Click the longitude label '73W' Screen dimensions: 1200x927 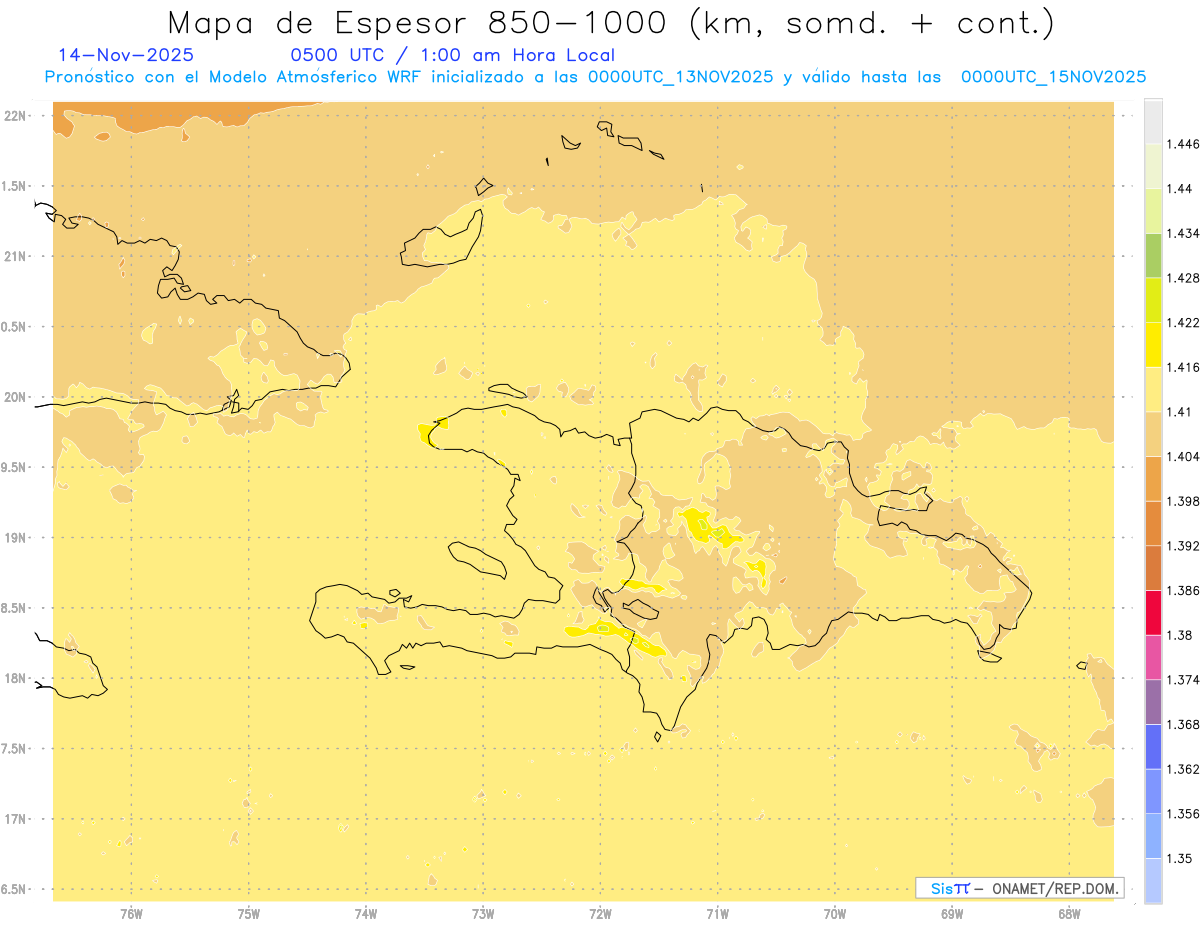click(x=483, y=914)
